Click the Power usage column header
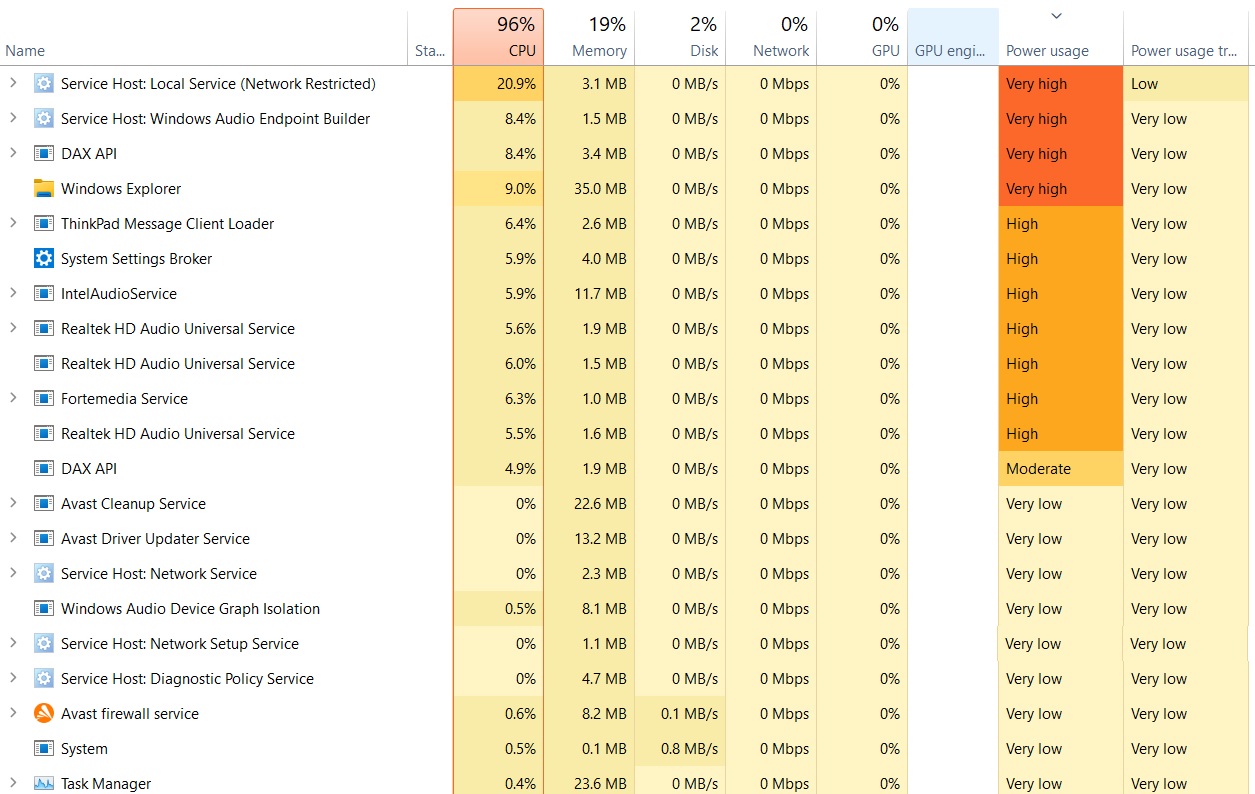 1061,37
